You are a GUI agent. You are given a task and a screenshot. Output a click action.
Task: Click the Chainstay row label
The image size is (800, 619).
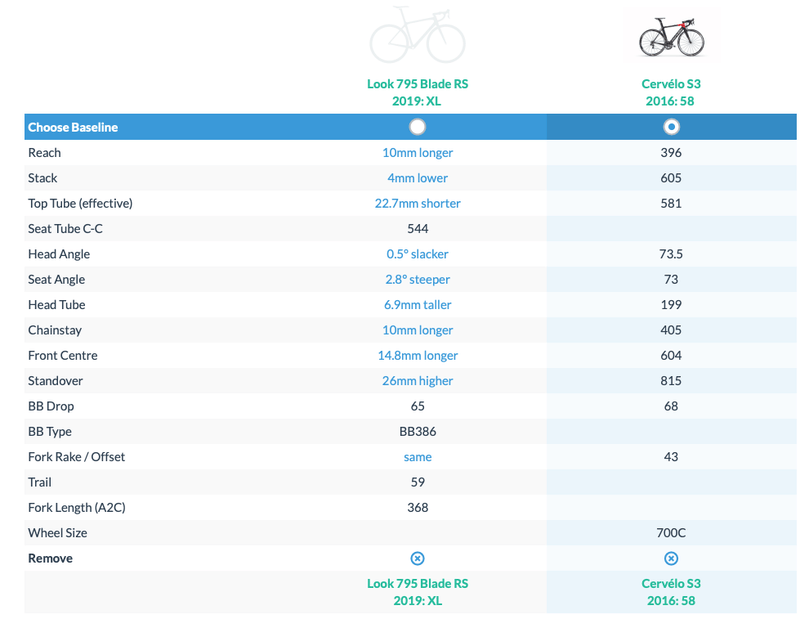(x=55, y=330)
